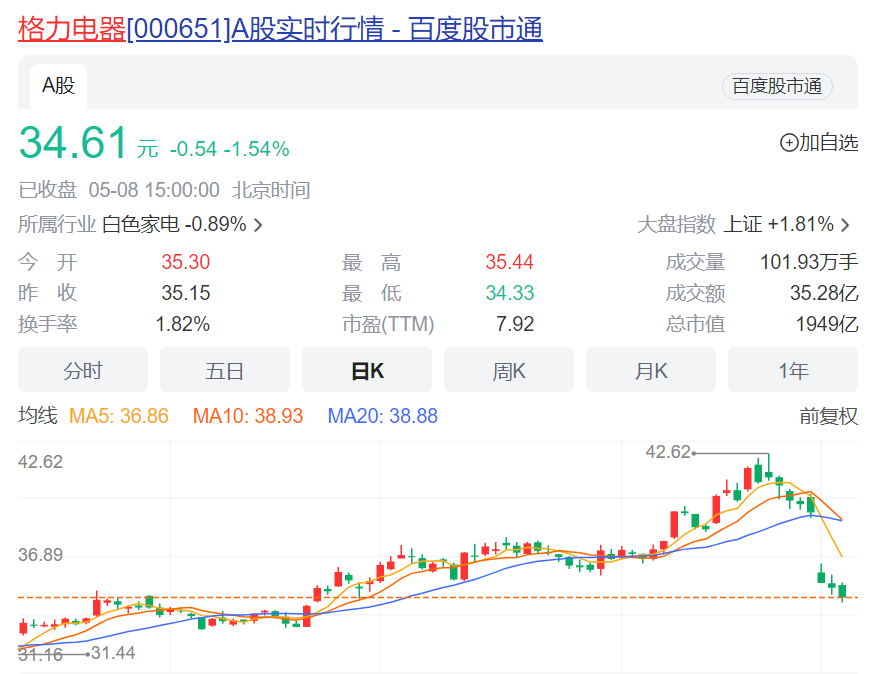Click the plus icon beside 加自选
The width and height of the screenshot is (875, 674).
789,143
